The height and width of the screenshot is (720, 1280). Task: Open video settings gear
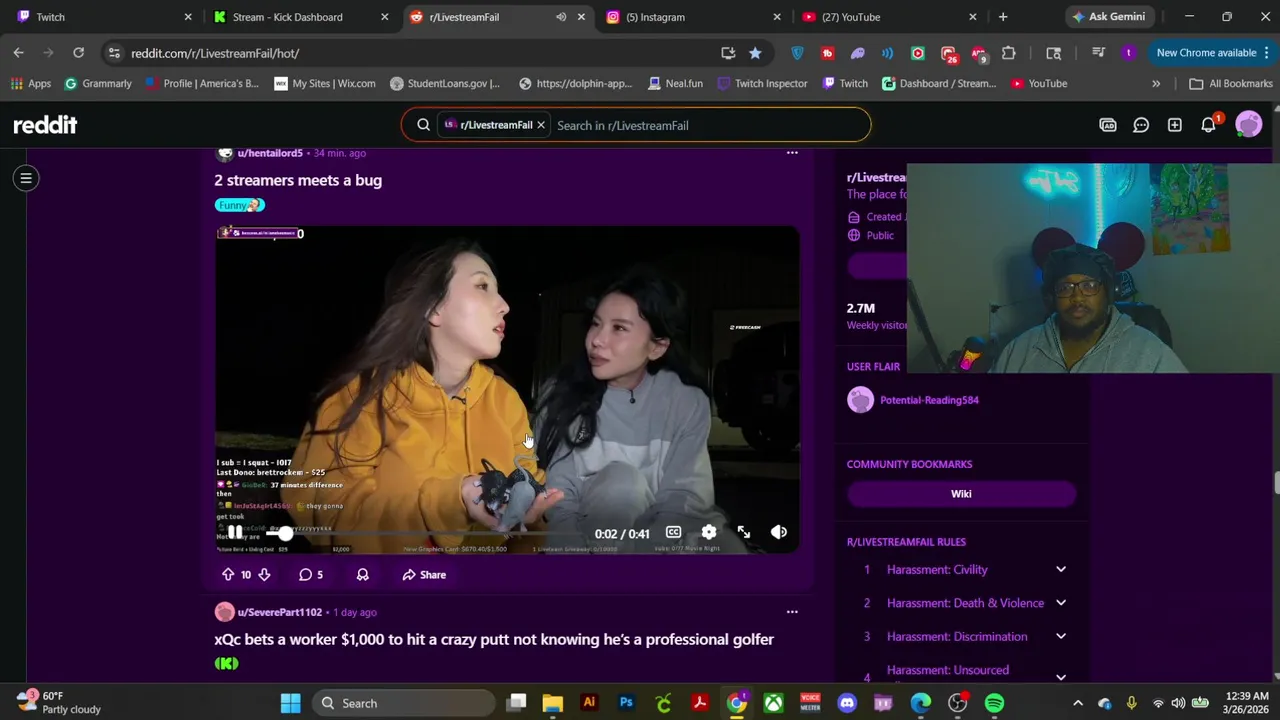pyautogui.click(x=709, y=533)
